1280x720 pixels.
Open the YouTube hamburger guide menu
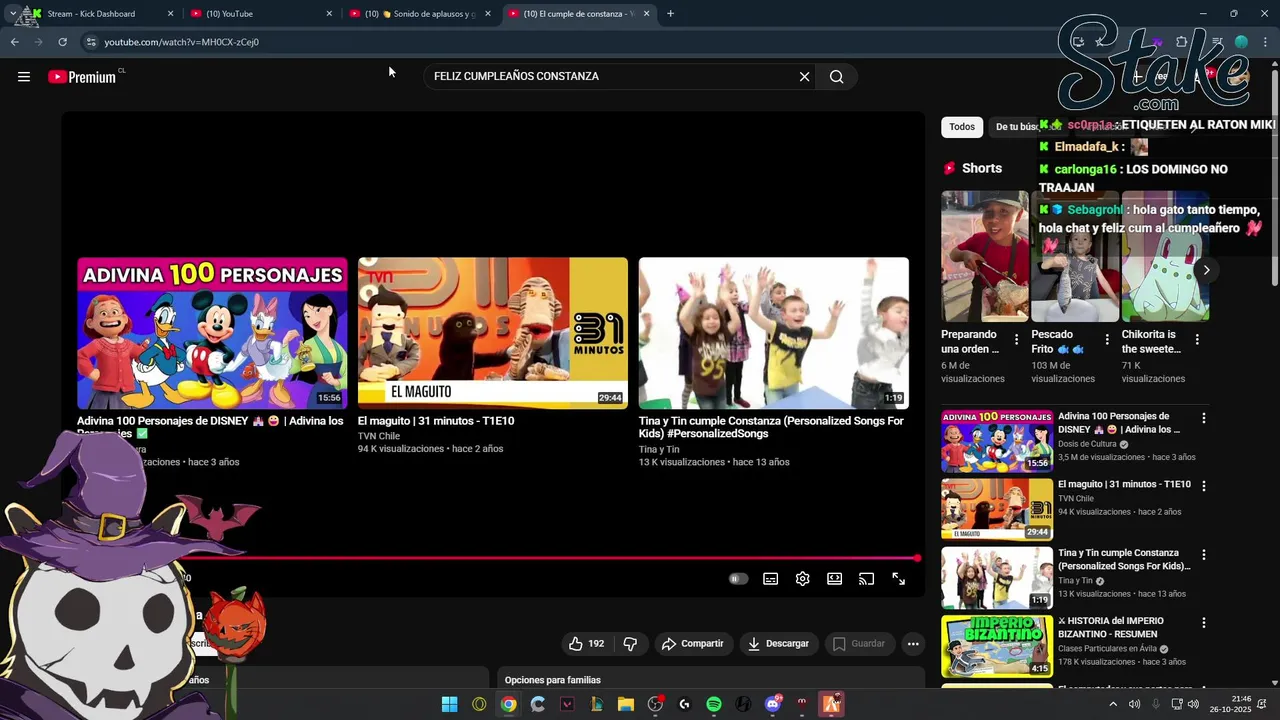pyautogui.click(x=24, y=77)
